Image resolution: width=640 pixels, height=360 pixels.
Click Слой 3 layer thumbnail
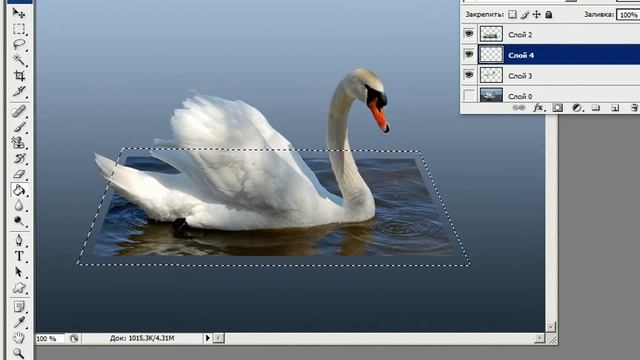tap(491, 75)
